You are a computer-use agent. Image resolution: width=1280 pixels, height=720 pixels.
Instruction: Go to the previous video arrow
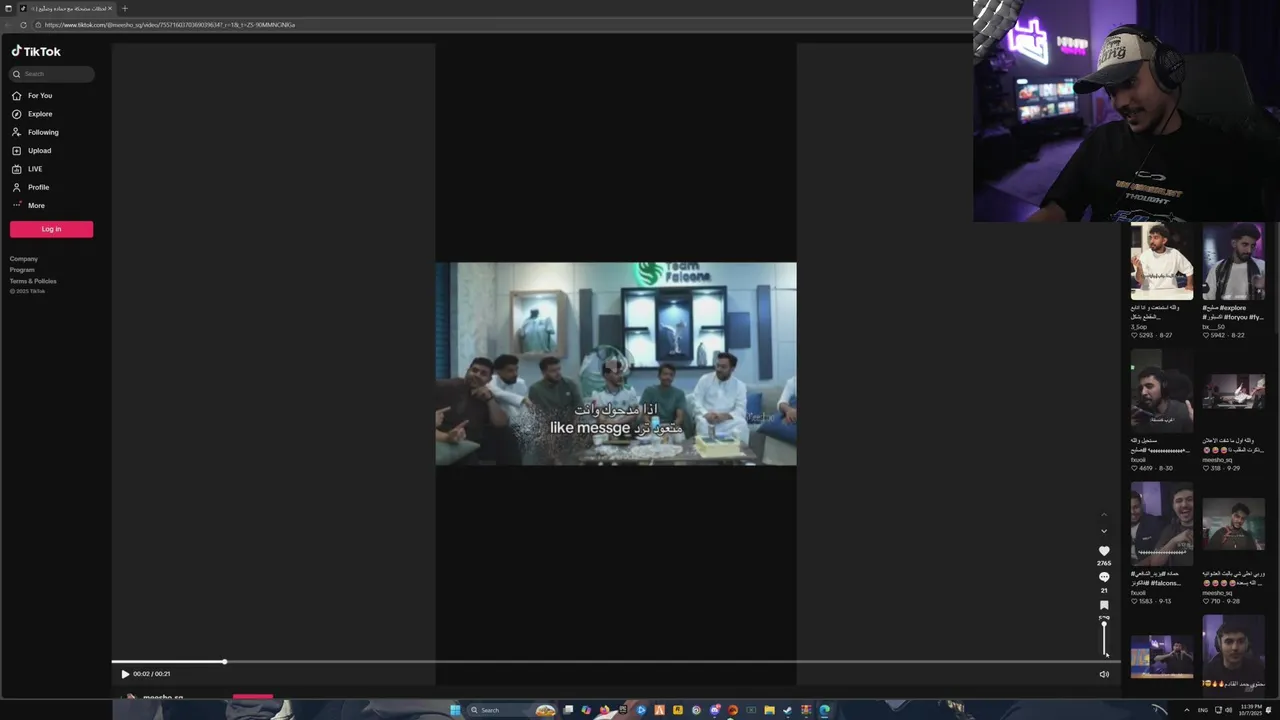pos(1104,515)
